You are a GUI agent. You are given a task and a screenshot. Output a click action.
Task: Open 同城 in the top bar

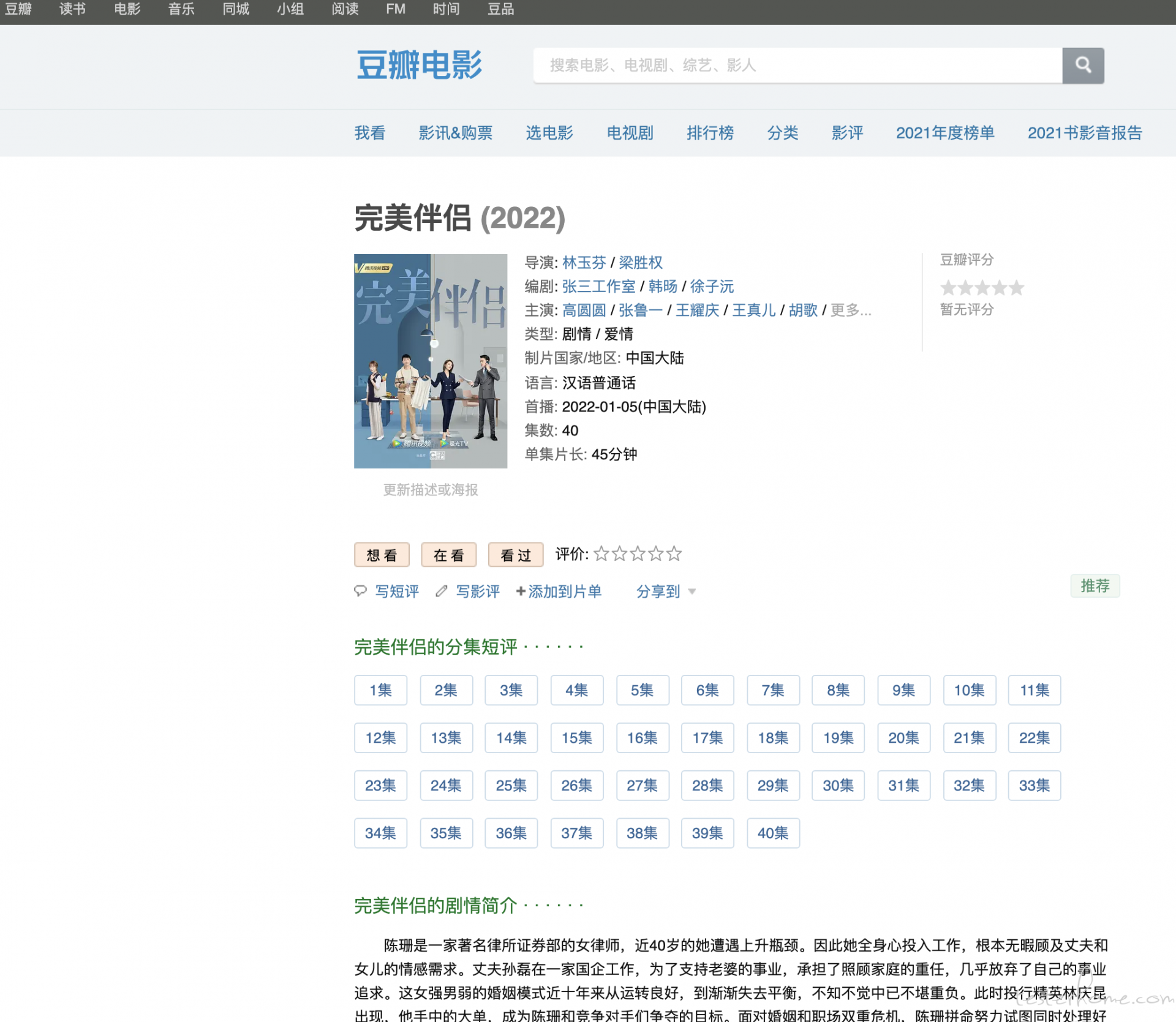(236, 9)
